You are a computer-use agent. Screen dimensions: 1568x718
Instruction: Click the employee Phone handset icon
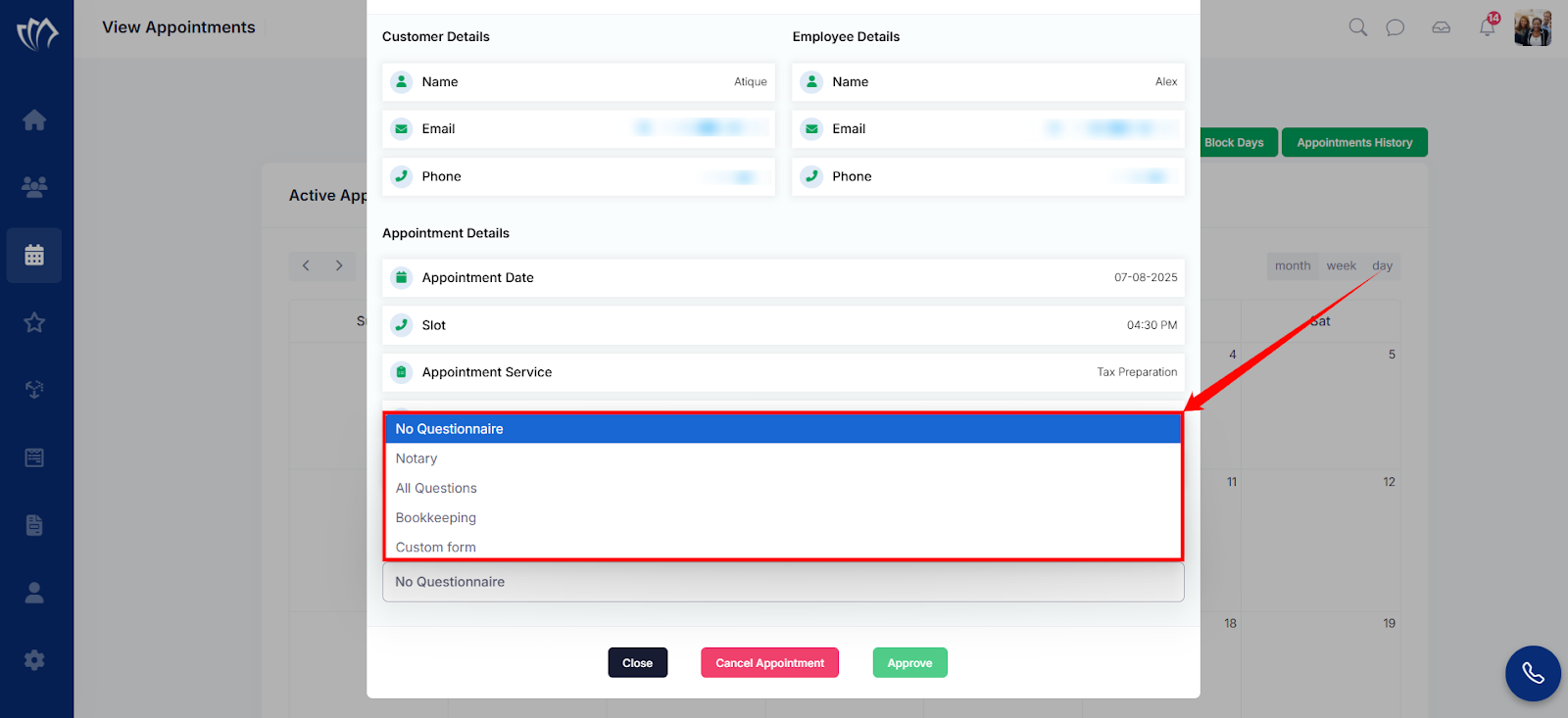pos(811,176)
